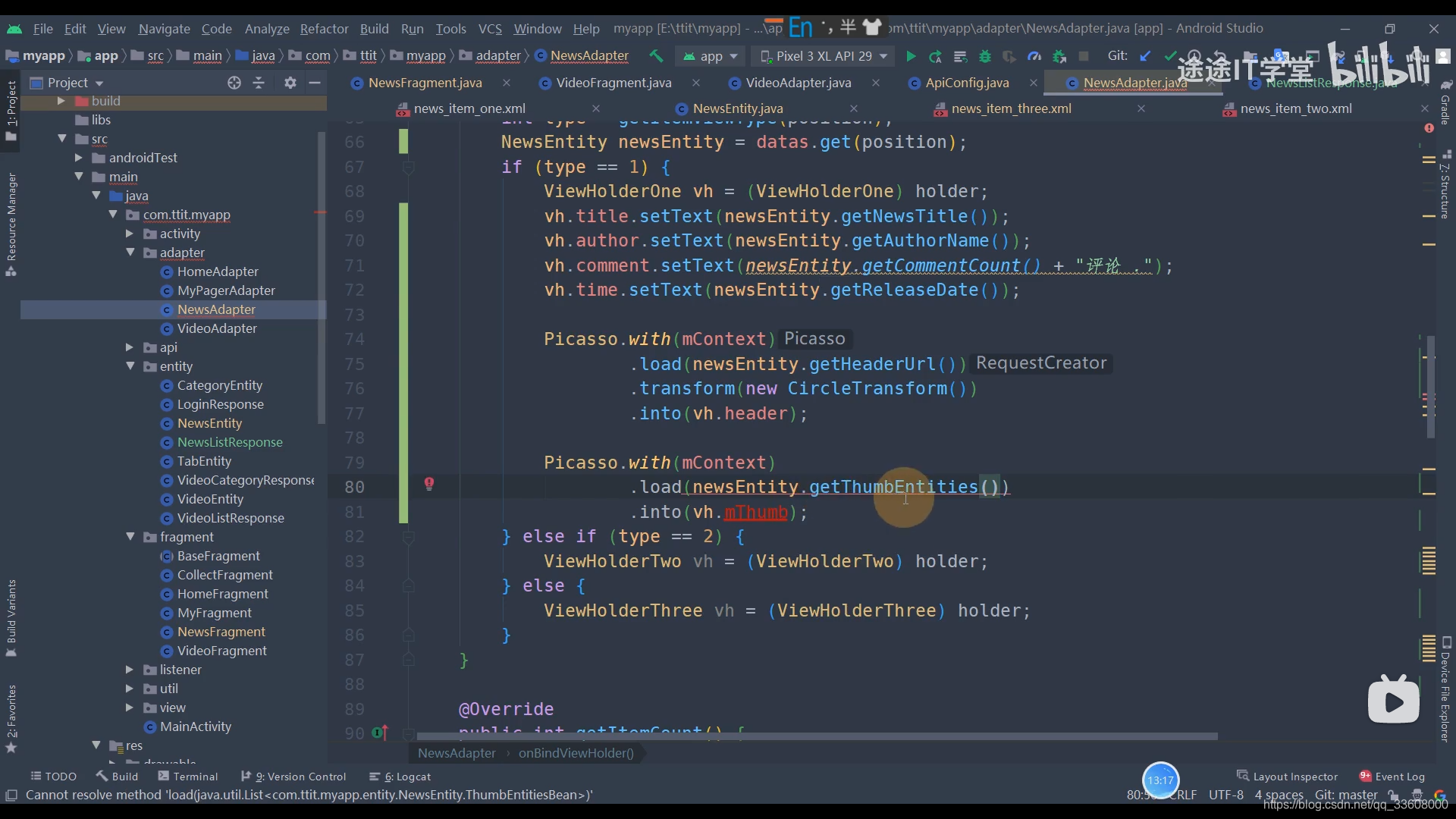Open the Refactor menu

pyautogui.click(x=324, y=29)
